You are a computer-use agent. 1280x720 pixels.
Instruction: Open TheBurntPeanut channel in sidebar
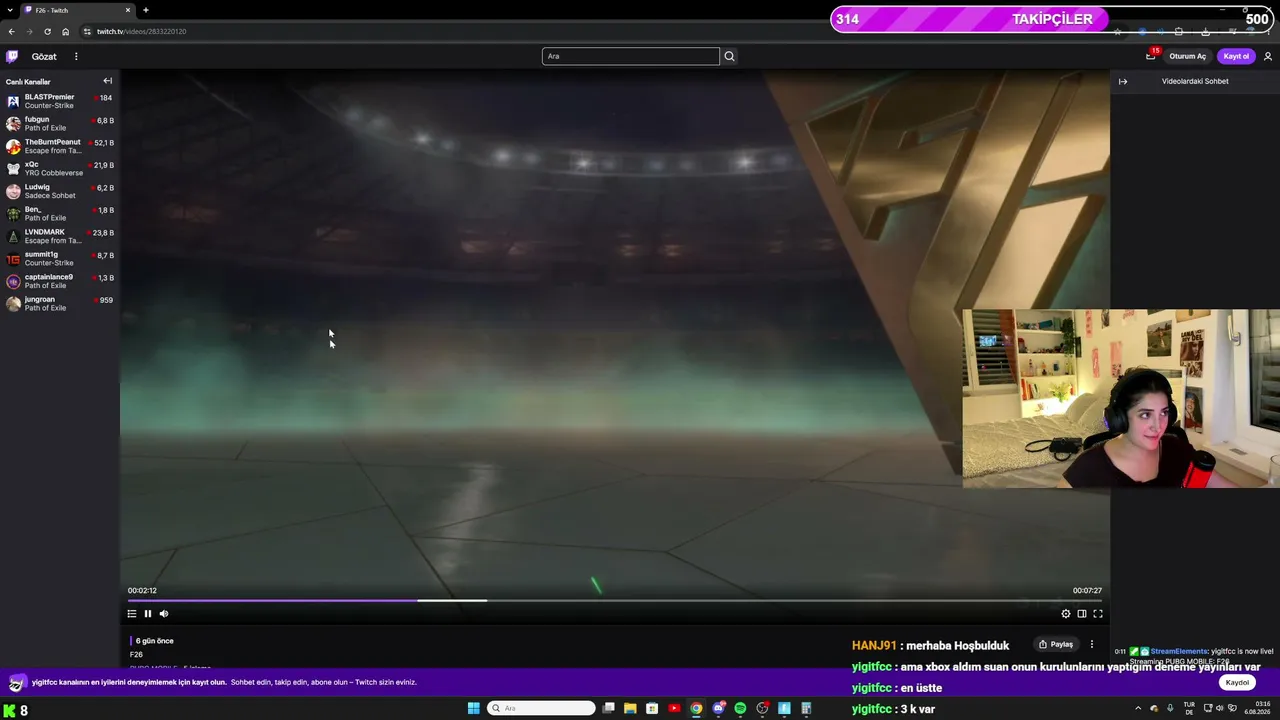pos(60,146)
